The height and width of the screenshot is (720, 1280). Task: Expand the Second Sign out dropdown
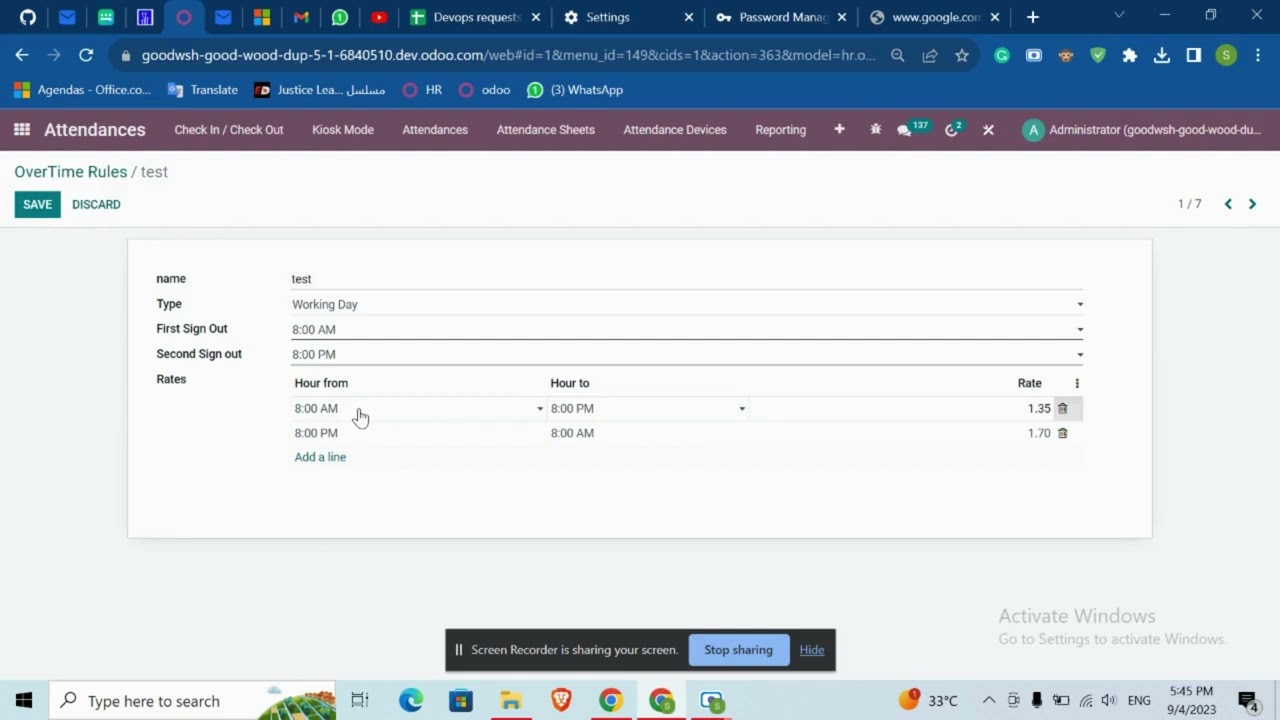tap(1080, 354)
